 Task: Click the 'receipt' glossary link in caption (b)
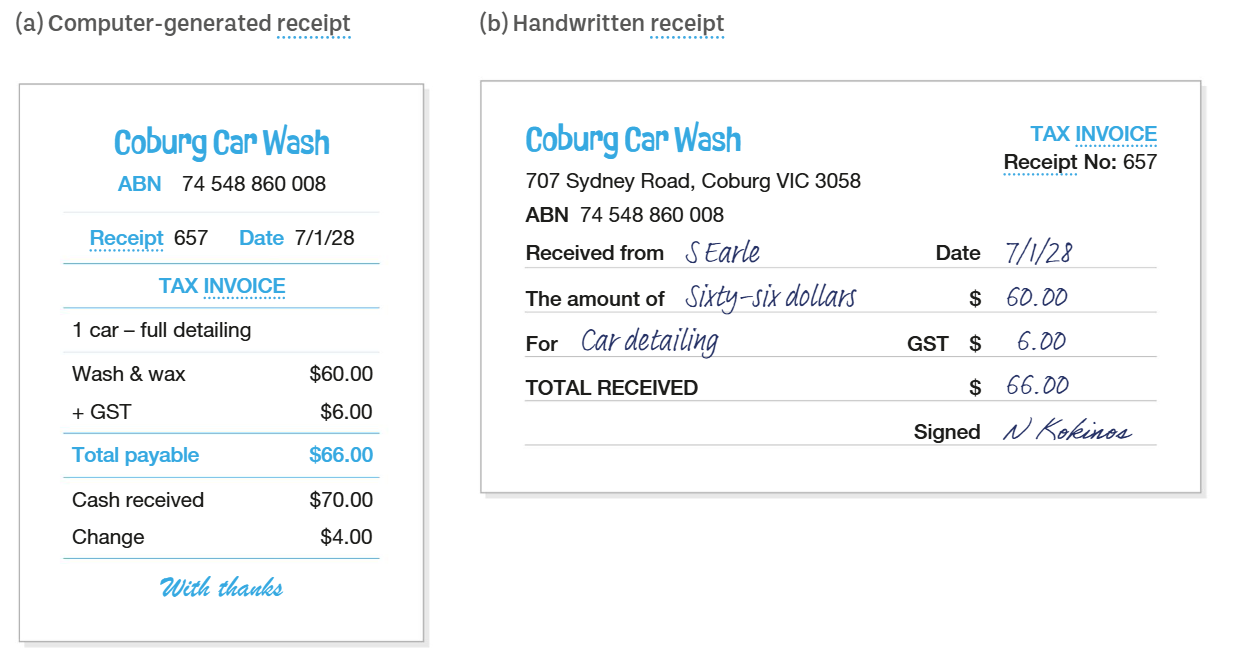687,24
